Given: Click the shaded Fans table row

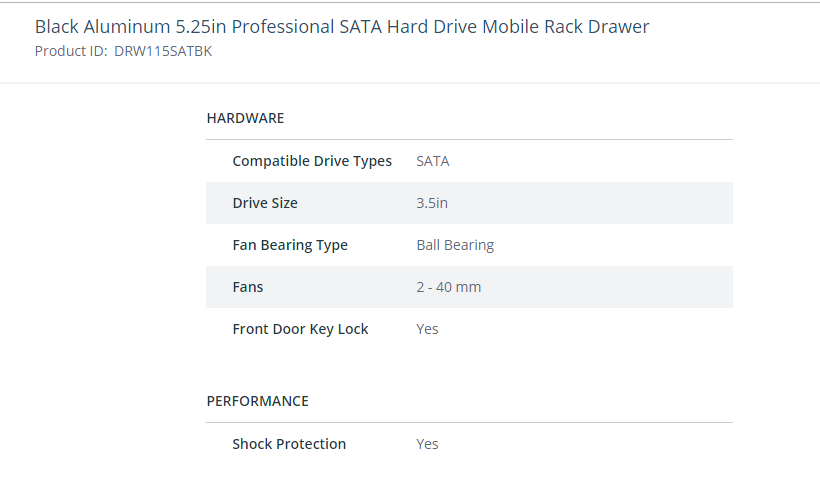Looking at the screenshot, I should pyautogui.click(x=469, y=287).
